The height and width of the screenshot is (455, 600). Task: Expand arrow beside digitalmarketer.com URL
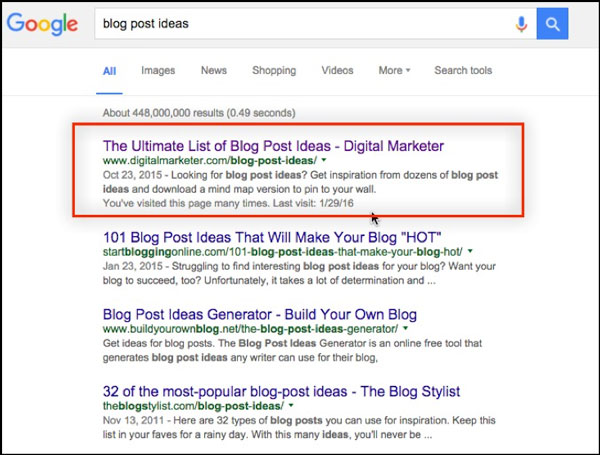(x=324, y=160)
